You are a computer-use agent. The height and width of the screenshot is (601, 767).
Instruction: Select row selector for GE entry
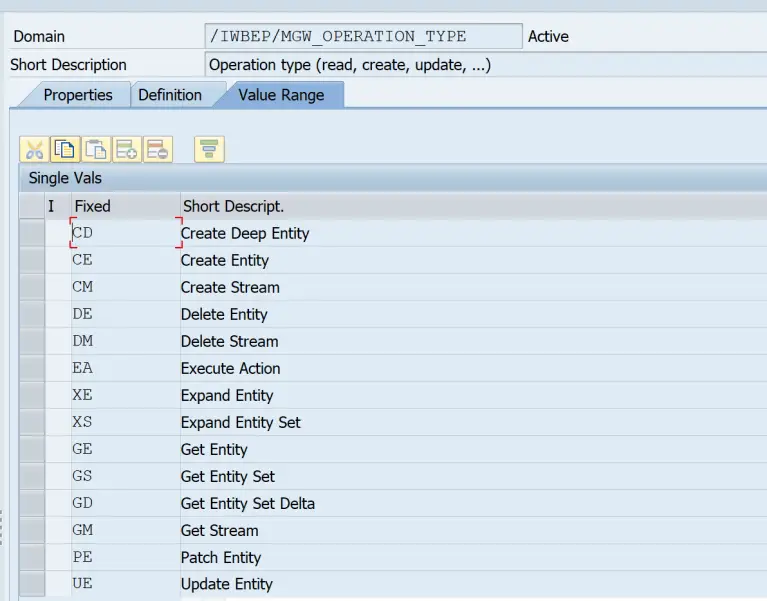32,450
